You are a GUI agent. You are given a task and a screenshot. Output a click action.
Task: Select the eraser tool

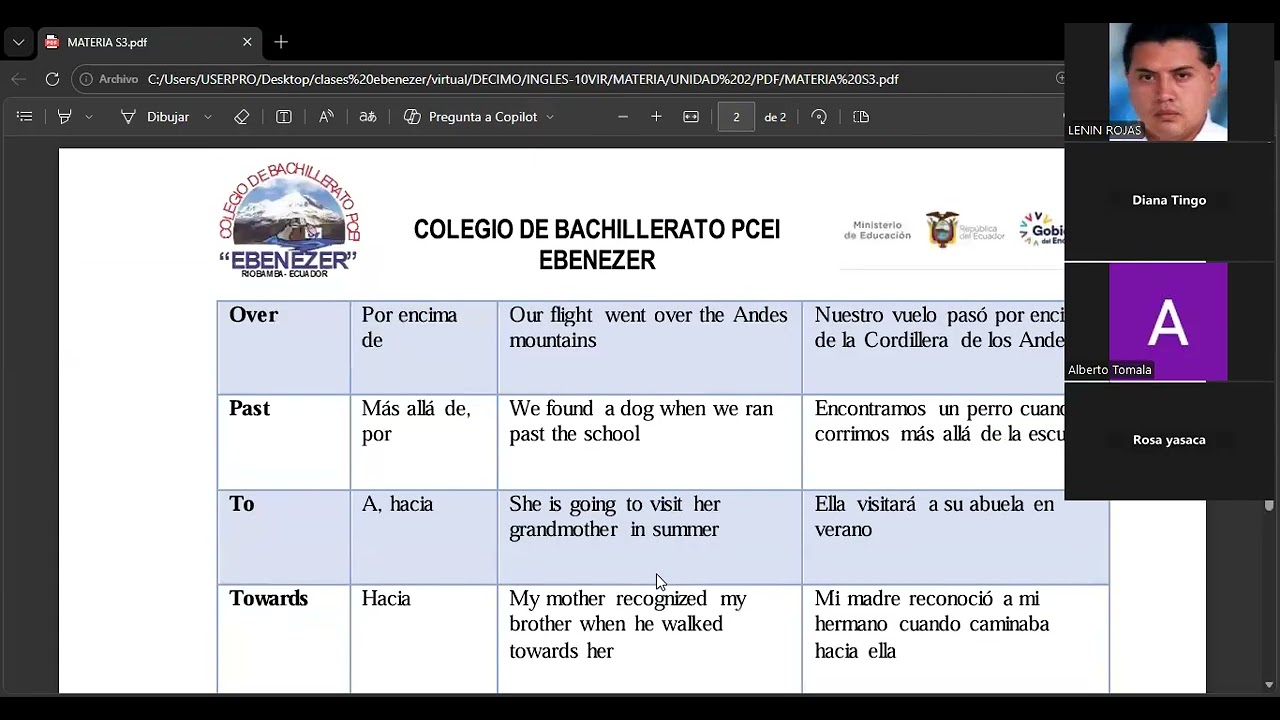(241, 117)
